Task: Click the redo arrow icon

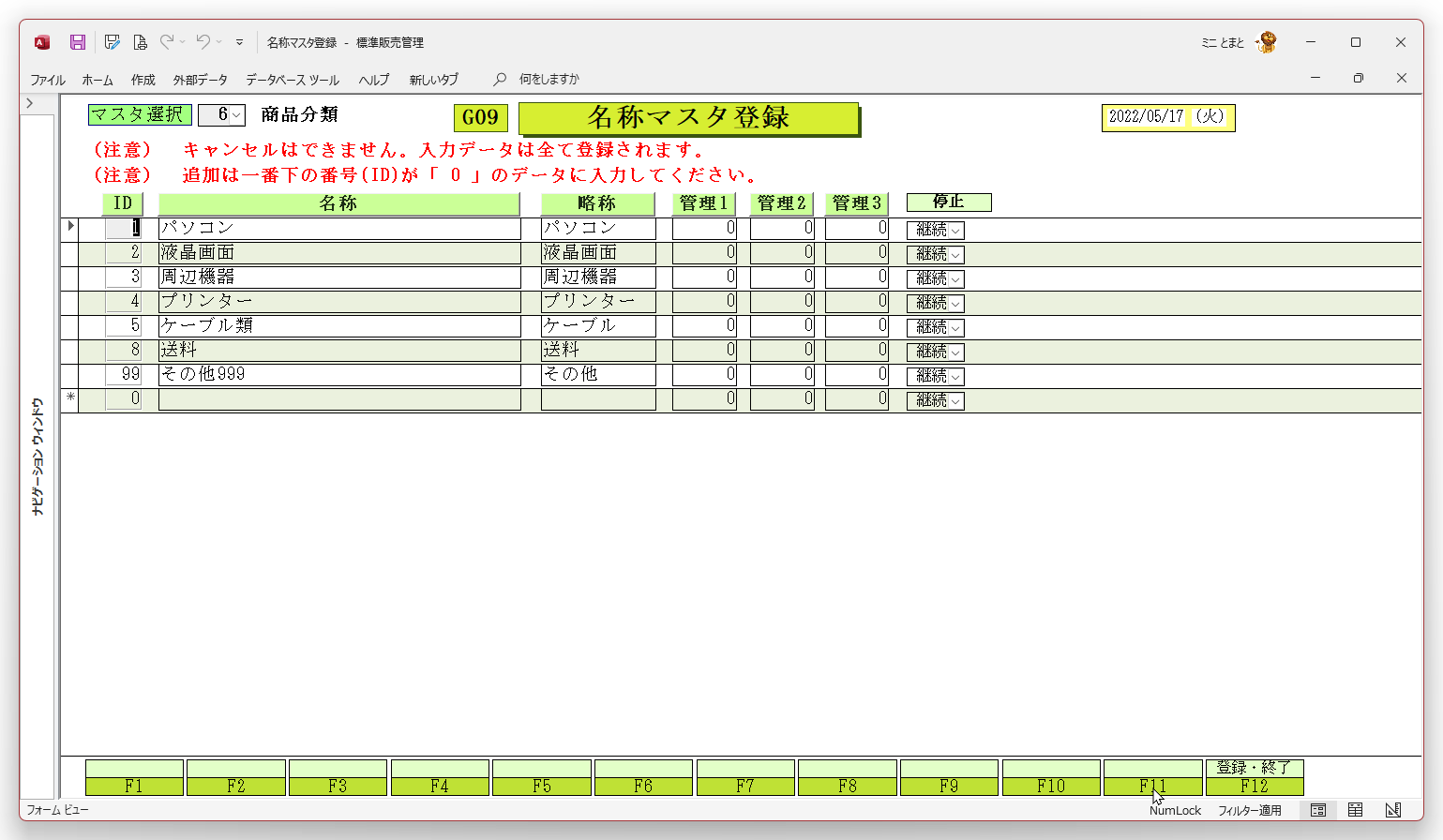Action: pyautogui.click(x=167, y=42)
